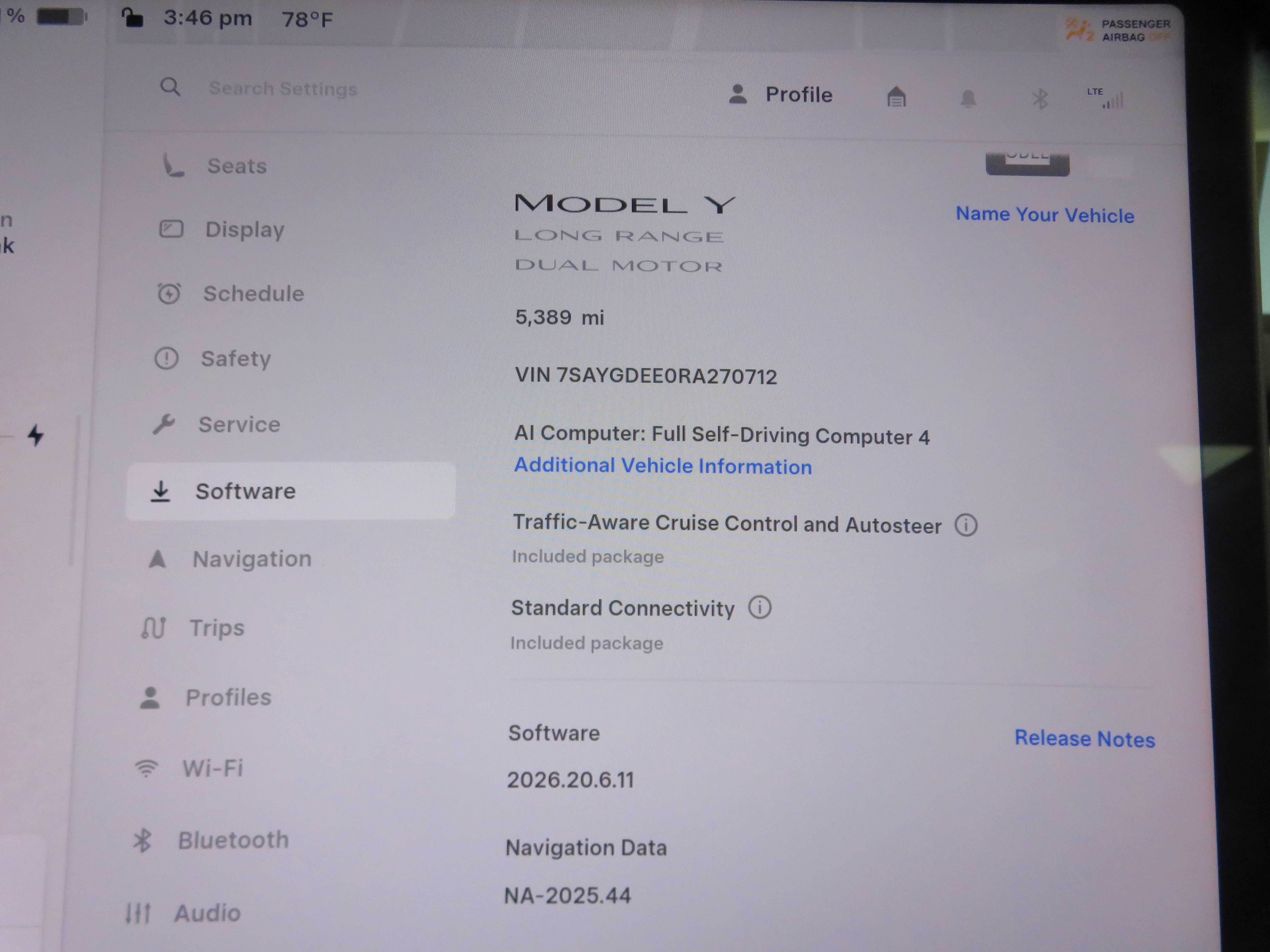Tap the LTE signal strength icon
The height and width of the screenshot is (952, 1270).
pyautogui.click(x=1105, y=98)
